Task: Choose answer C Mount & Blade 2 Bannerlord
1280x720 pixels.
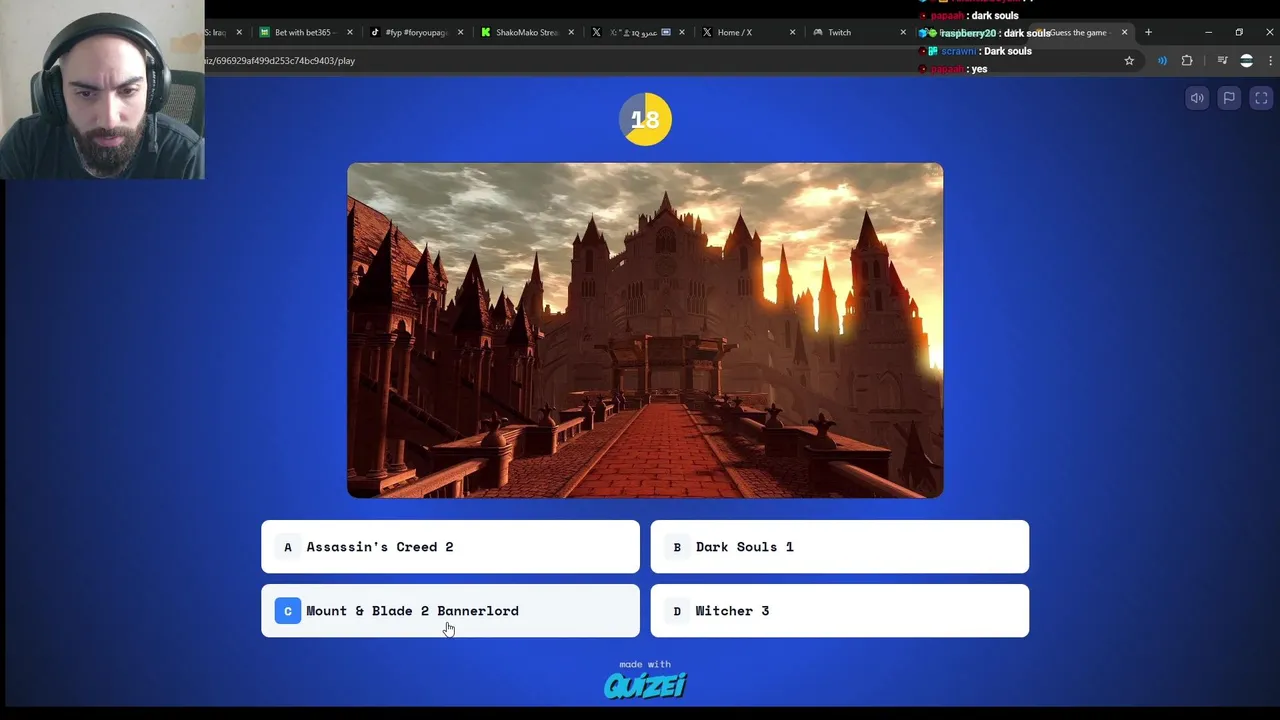Action: [x=450, y=611]
